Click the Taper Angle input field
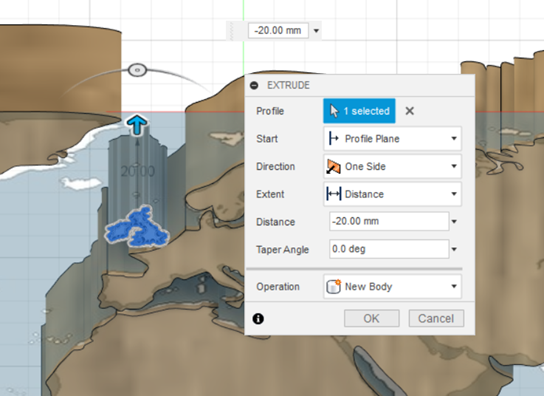The width and height of the screenshot is (544, 396). click(x=389, y=249)
